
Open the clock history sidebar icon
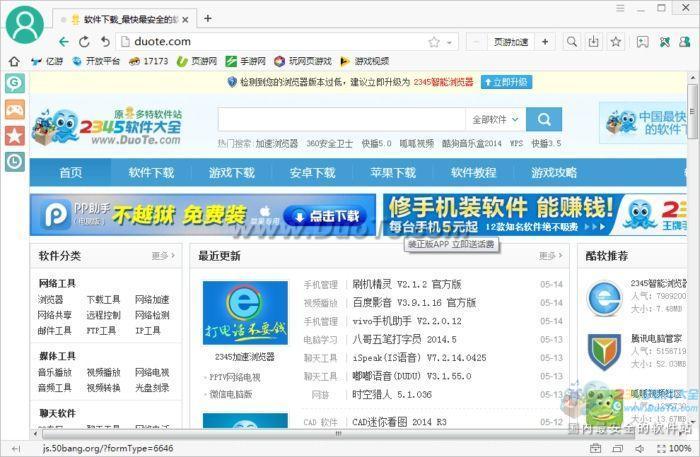tap(15, 162)
